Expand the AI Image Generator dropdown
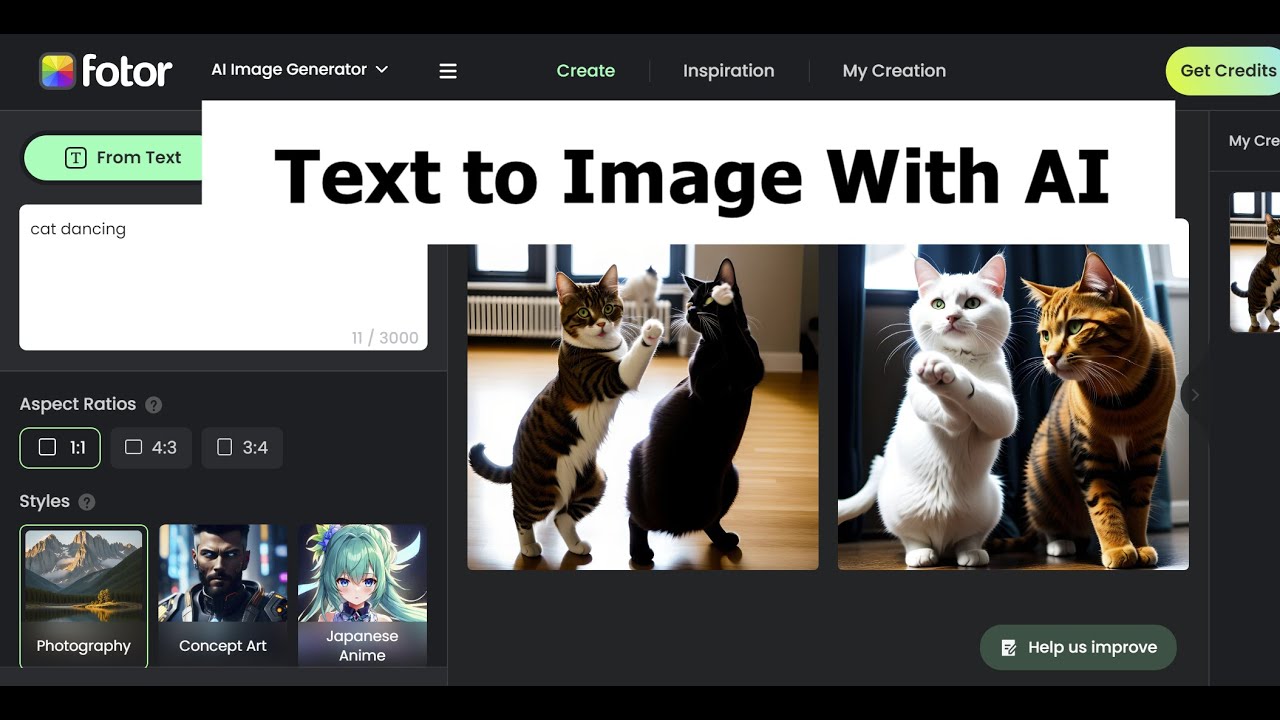1280x720 pixels. click(299, 70)
